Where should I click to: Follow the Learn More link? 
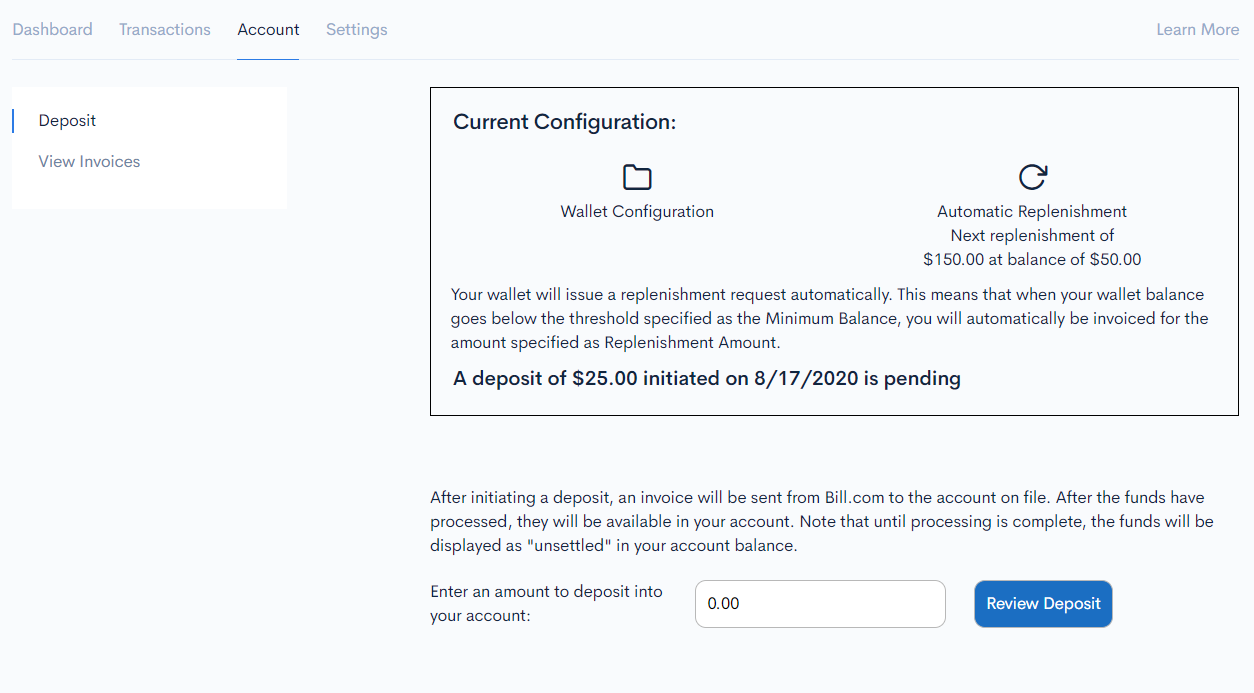point(1198,29)
